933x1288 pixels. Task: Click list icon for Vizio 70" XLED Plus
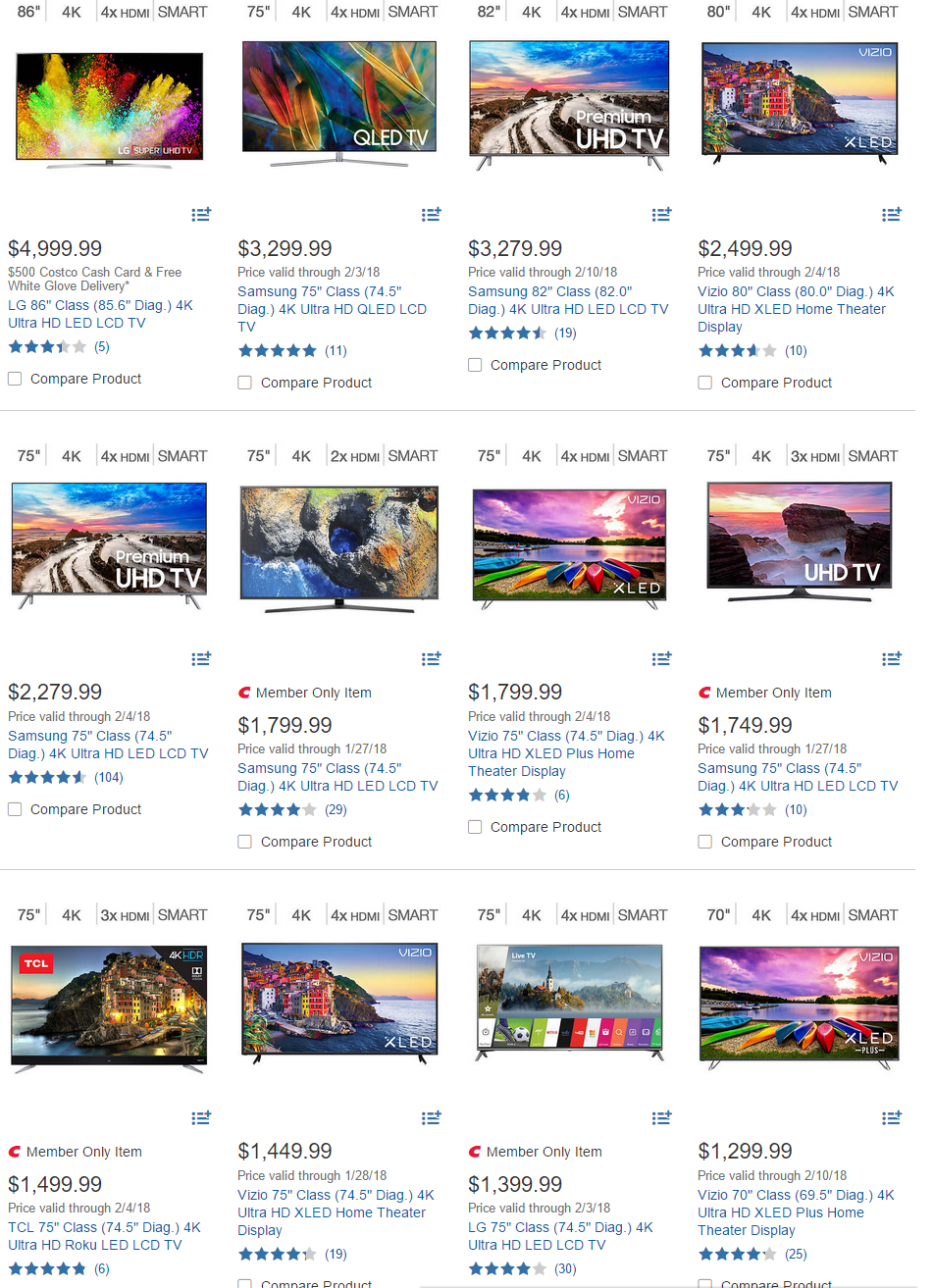pyautogui.click(x=892, y=1117)
